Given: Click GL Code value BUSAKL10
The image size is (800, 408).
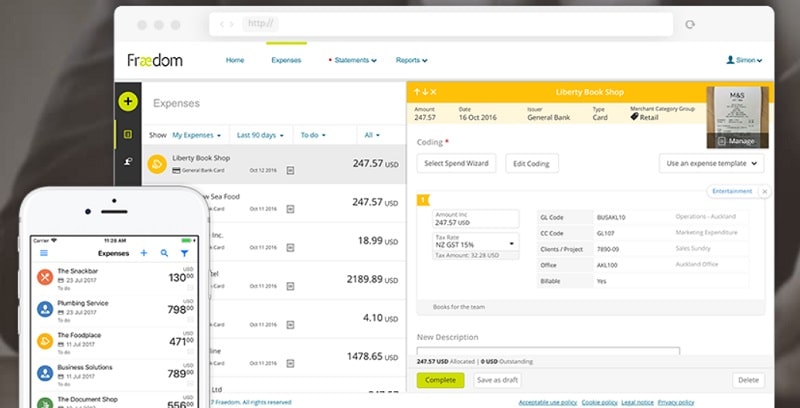Looking at the screenshot, I should [x=611, y=217].
